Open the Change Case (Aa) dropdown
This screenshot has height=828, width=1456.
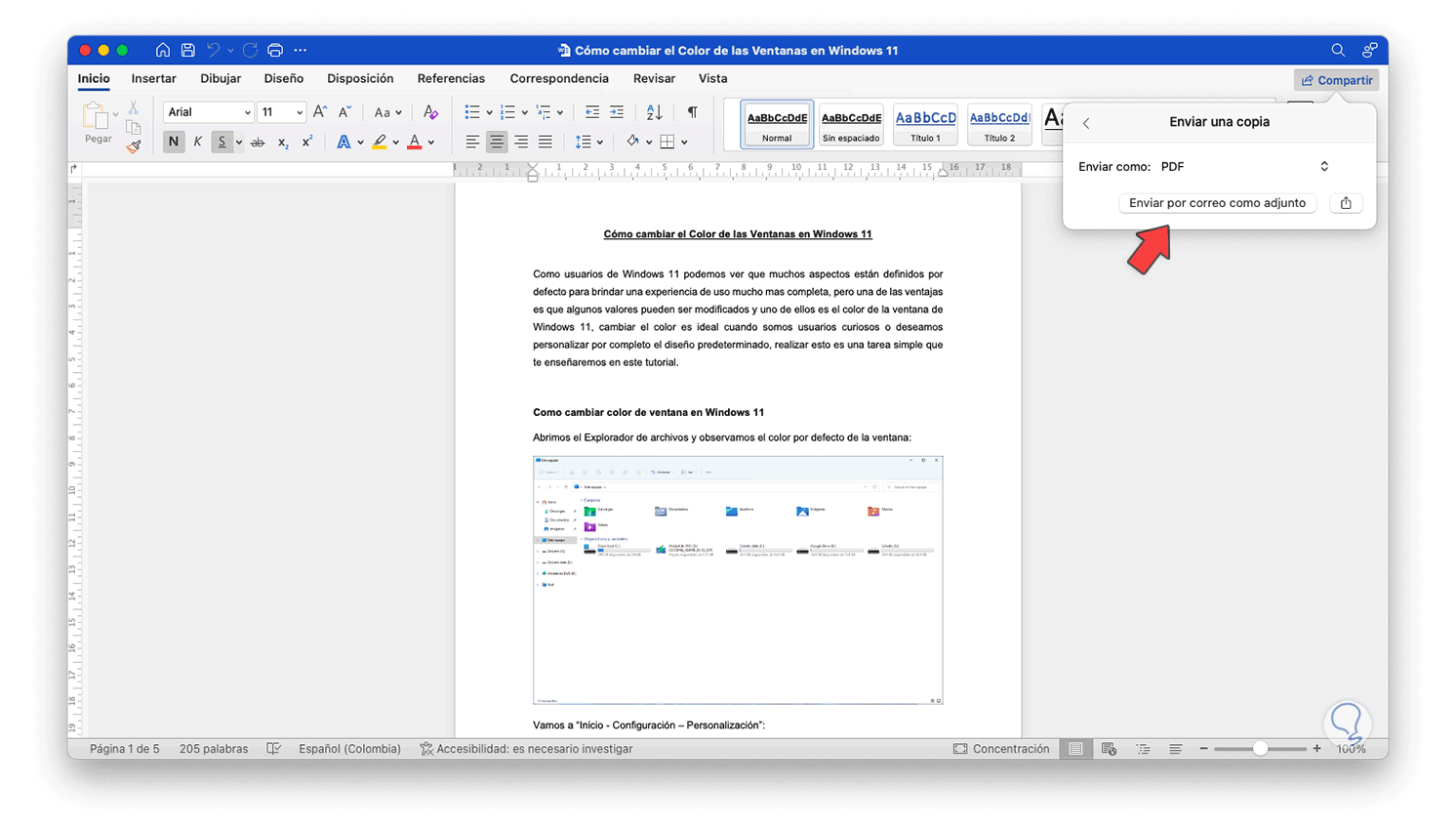[387, 112]
